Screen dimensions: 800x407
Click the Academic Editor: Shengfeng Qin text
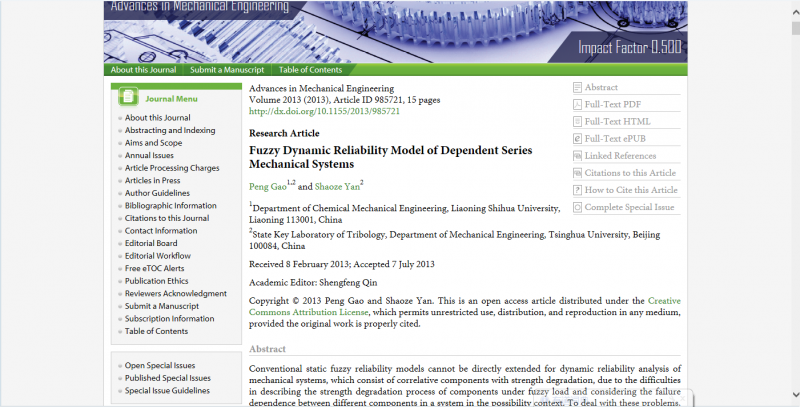click(x=313, y=283)
